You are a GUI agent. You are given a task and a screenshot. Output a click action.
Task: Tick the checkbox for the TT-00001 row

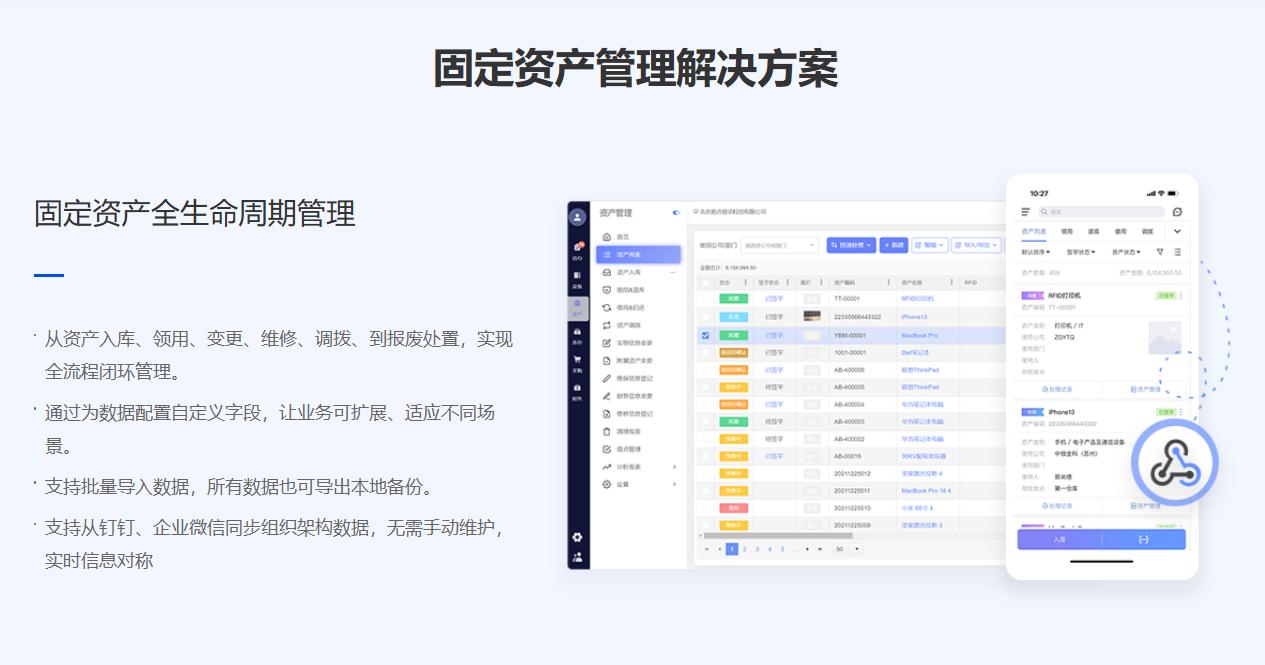pos(705,298)
